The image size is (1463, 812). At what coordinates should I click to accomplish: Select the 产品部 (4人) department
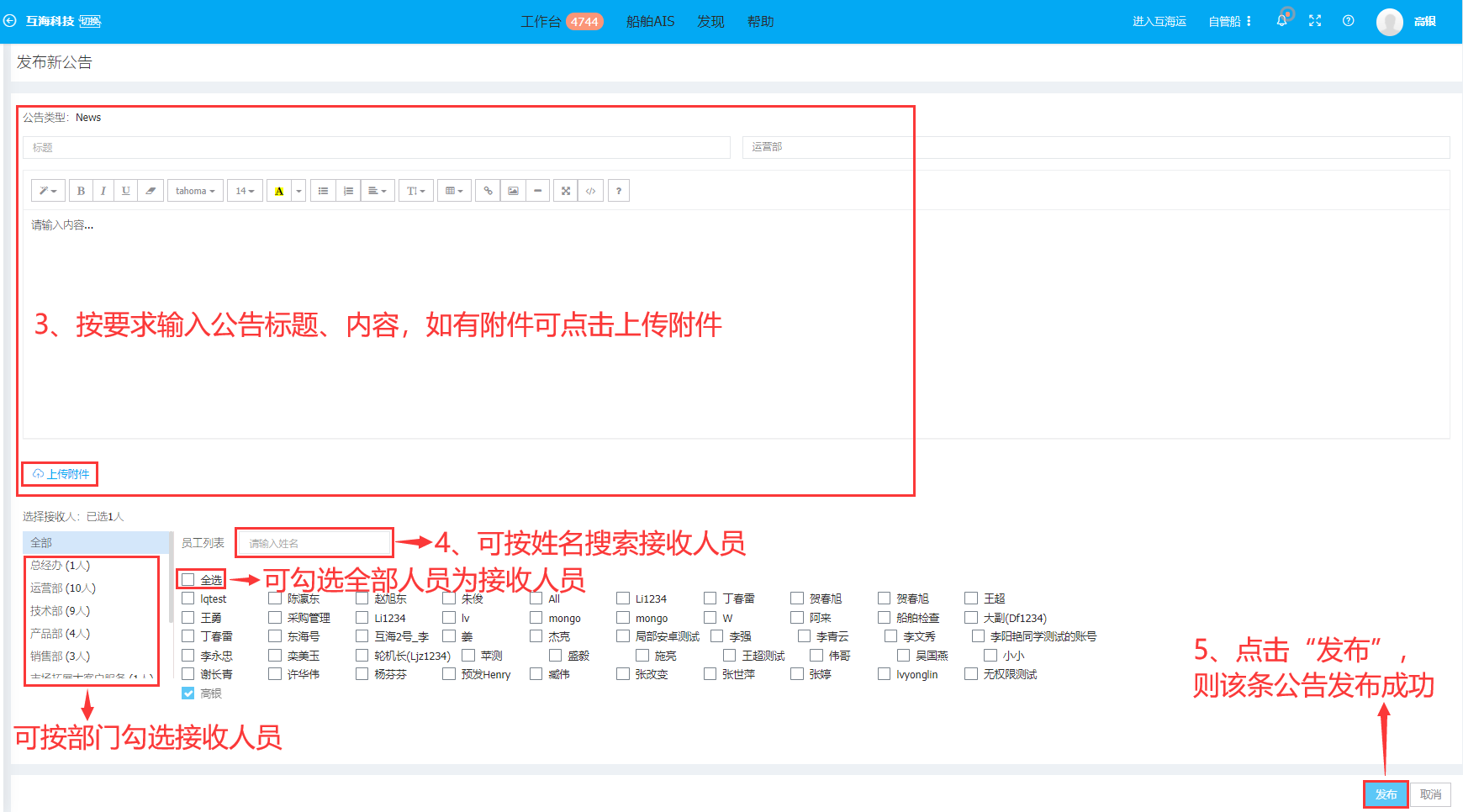click(x=61, y=633)
